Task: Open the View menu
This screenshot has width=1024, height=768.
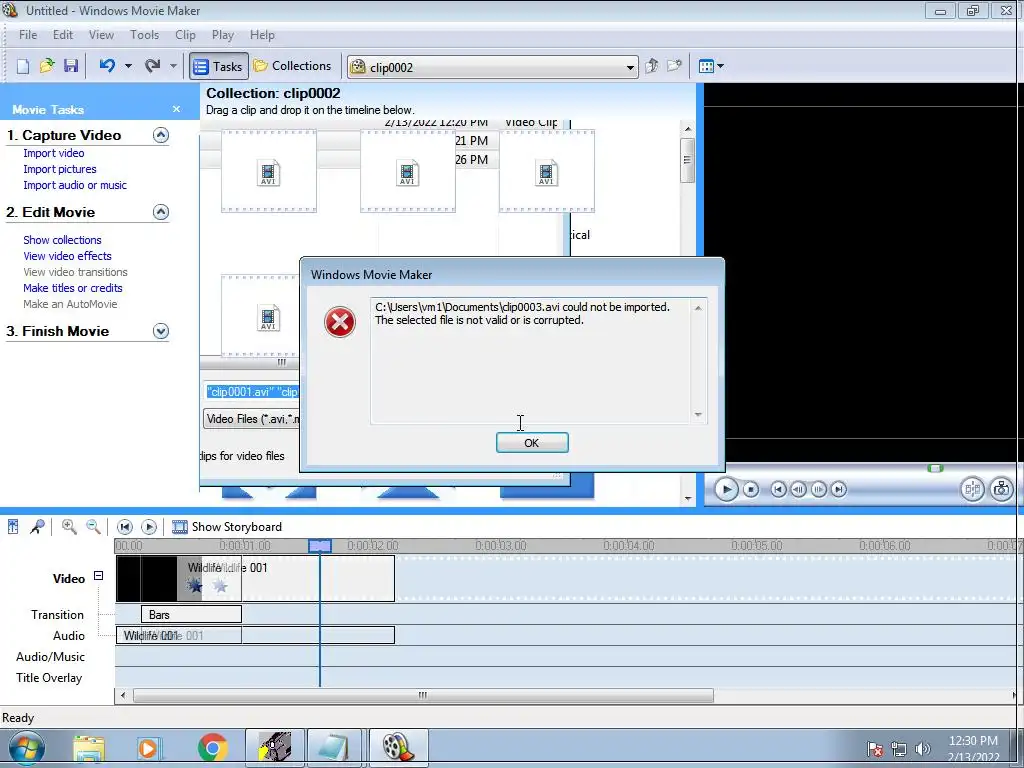Action: [x=101, y=35]
